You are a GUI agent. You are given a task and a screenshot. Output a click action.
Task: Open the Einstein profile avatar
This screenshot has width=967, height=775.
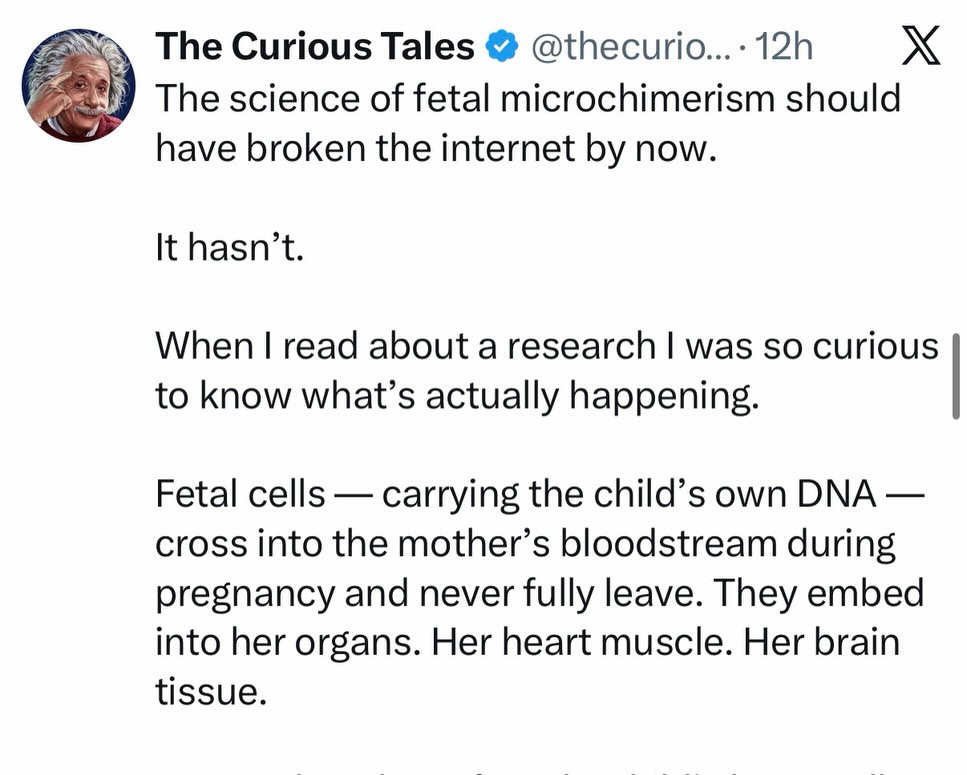pyautogui.click(x=76, y=83)
